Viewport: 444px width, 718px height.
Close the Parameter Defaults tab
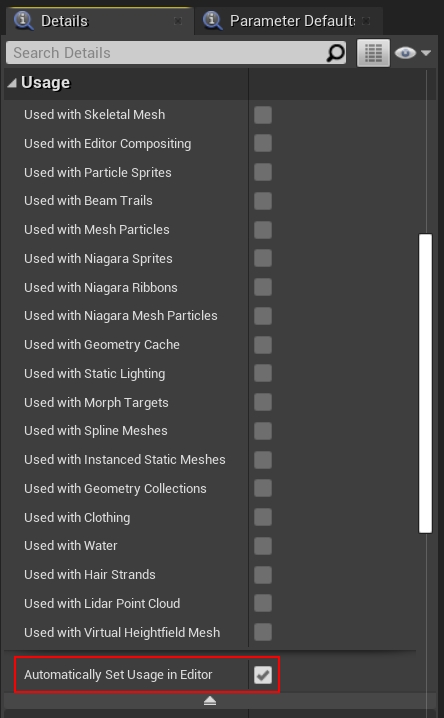(366, 21)
